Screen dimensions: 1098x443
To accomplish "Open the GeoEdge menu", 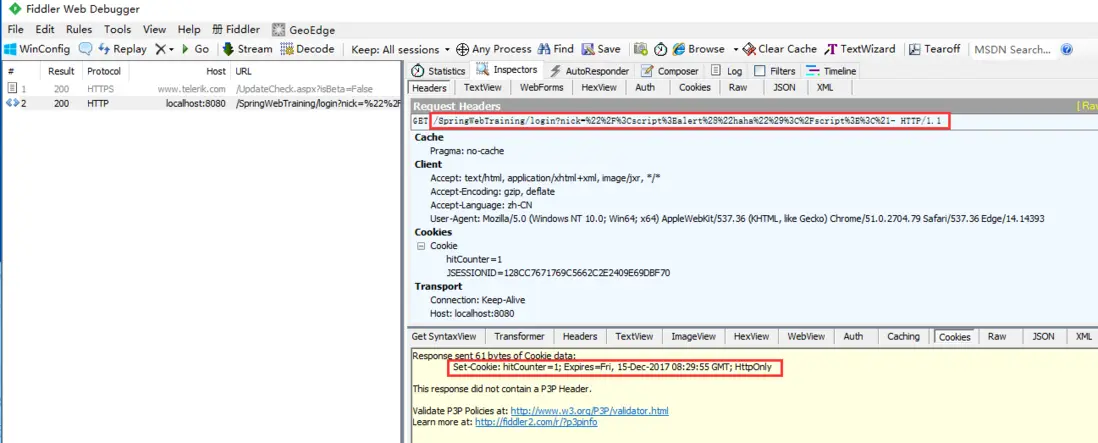I will tap(303, 29).
